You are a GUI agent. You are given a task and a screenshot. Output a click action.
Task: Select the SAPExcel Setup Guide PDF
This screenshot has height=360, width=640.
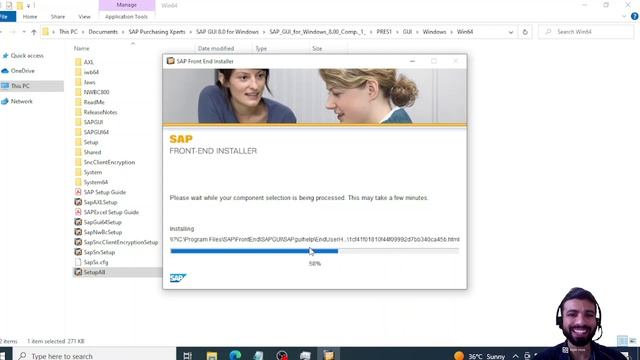[111, 212]
